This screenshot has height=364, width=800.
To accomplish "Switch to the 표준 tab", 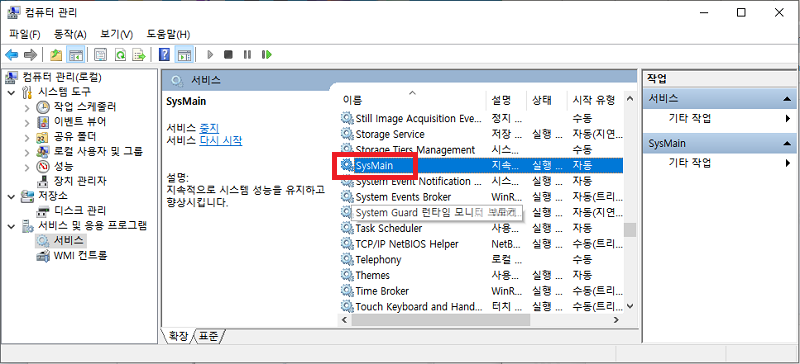I will [x=209, y=336].
